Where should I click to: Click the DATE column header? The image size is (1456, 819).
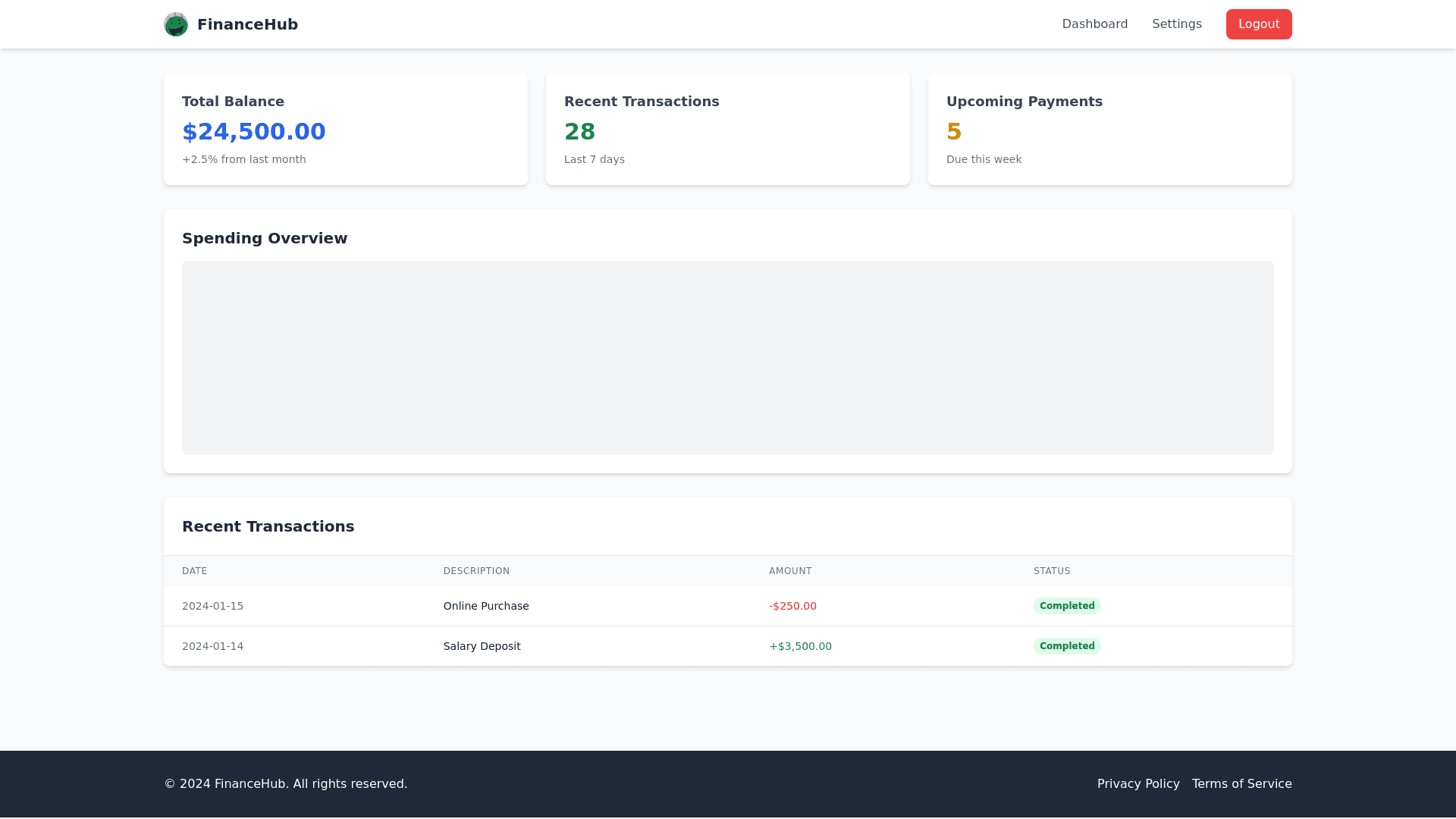(194, 570)
